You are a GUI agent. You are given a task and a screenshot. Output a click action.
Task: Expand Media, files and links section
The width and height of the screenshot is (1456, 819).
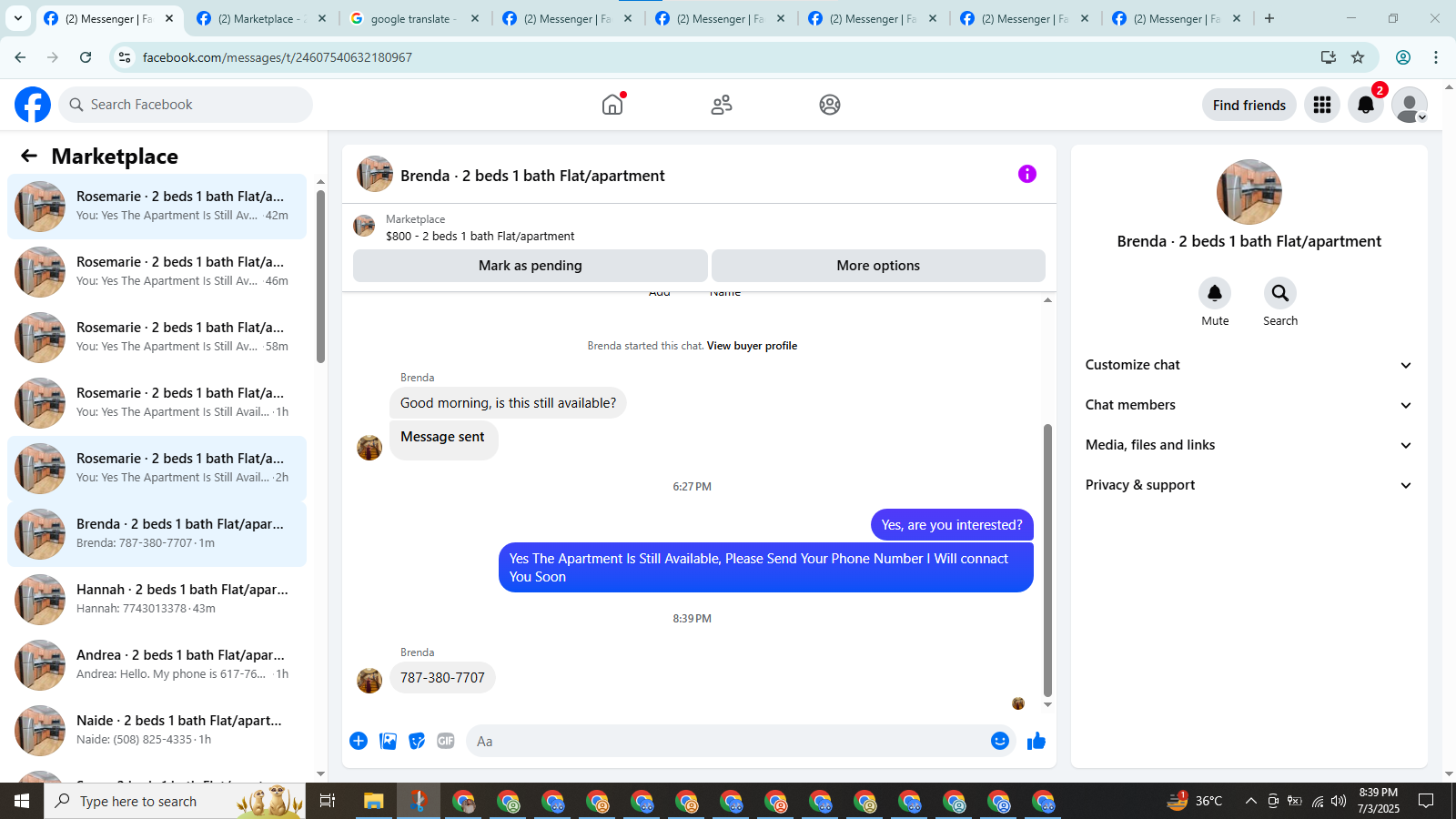(1249, 445)
